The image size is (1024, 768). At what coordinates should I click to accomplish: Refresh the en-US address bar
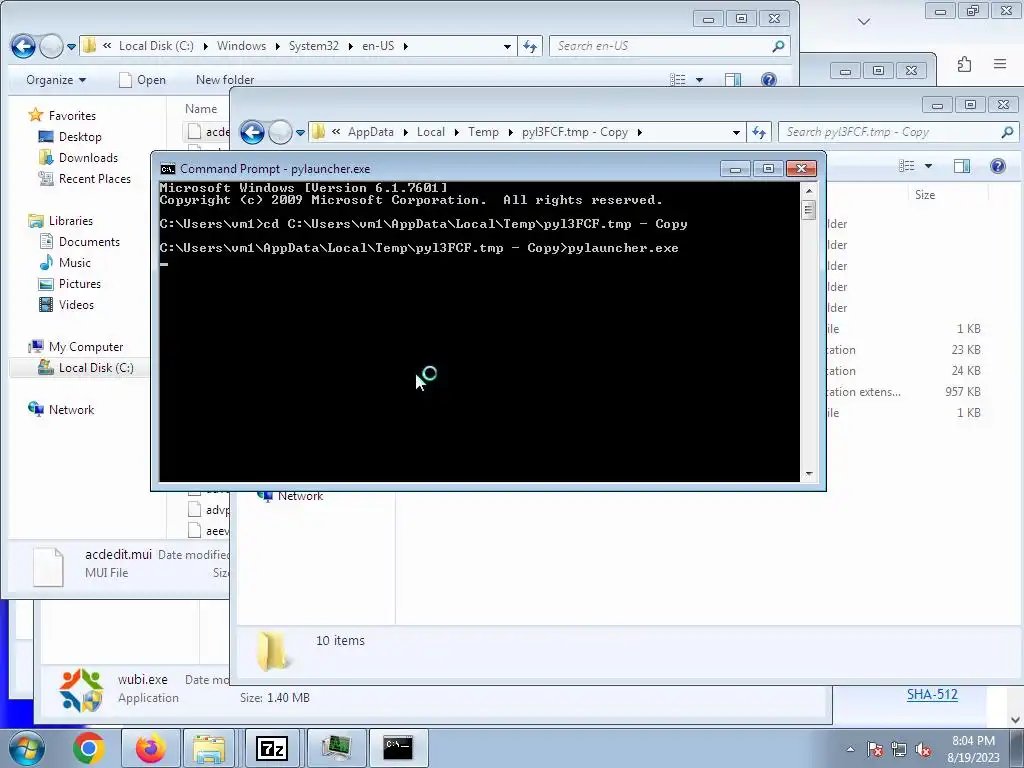tap(530, 46)
